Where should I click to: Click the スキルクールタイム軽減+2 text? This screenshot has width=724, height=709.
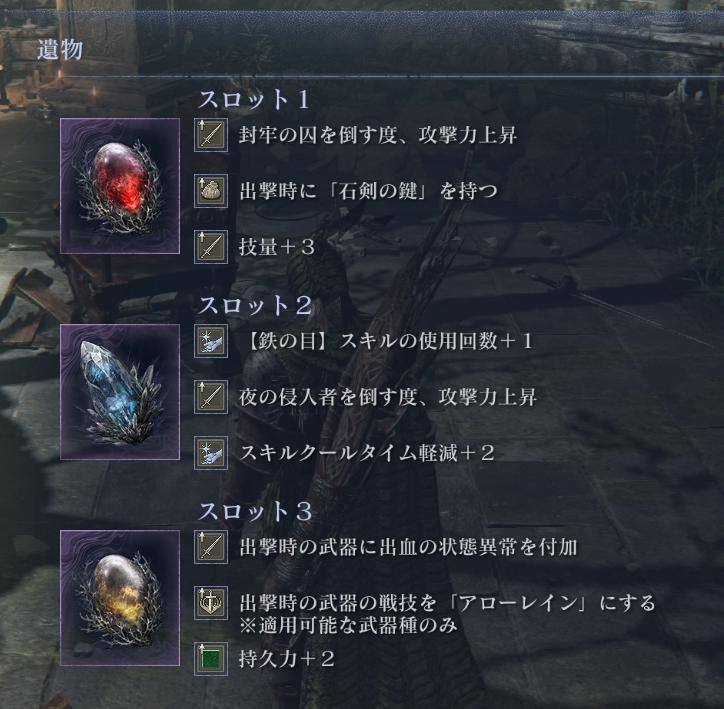click(x=367, y=453)
